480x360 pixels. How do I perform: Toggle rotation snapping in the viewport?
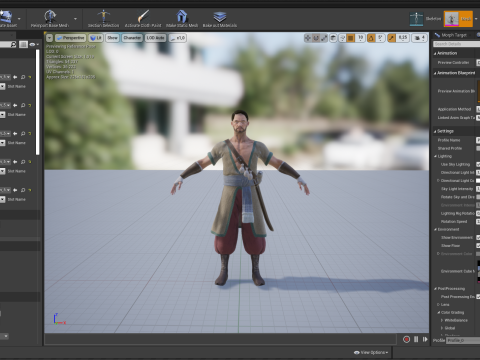371,38
